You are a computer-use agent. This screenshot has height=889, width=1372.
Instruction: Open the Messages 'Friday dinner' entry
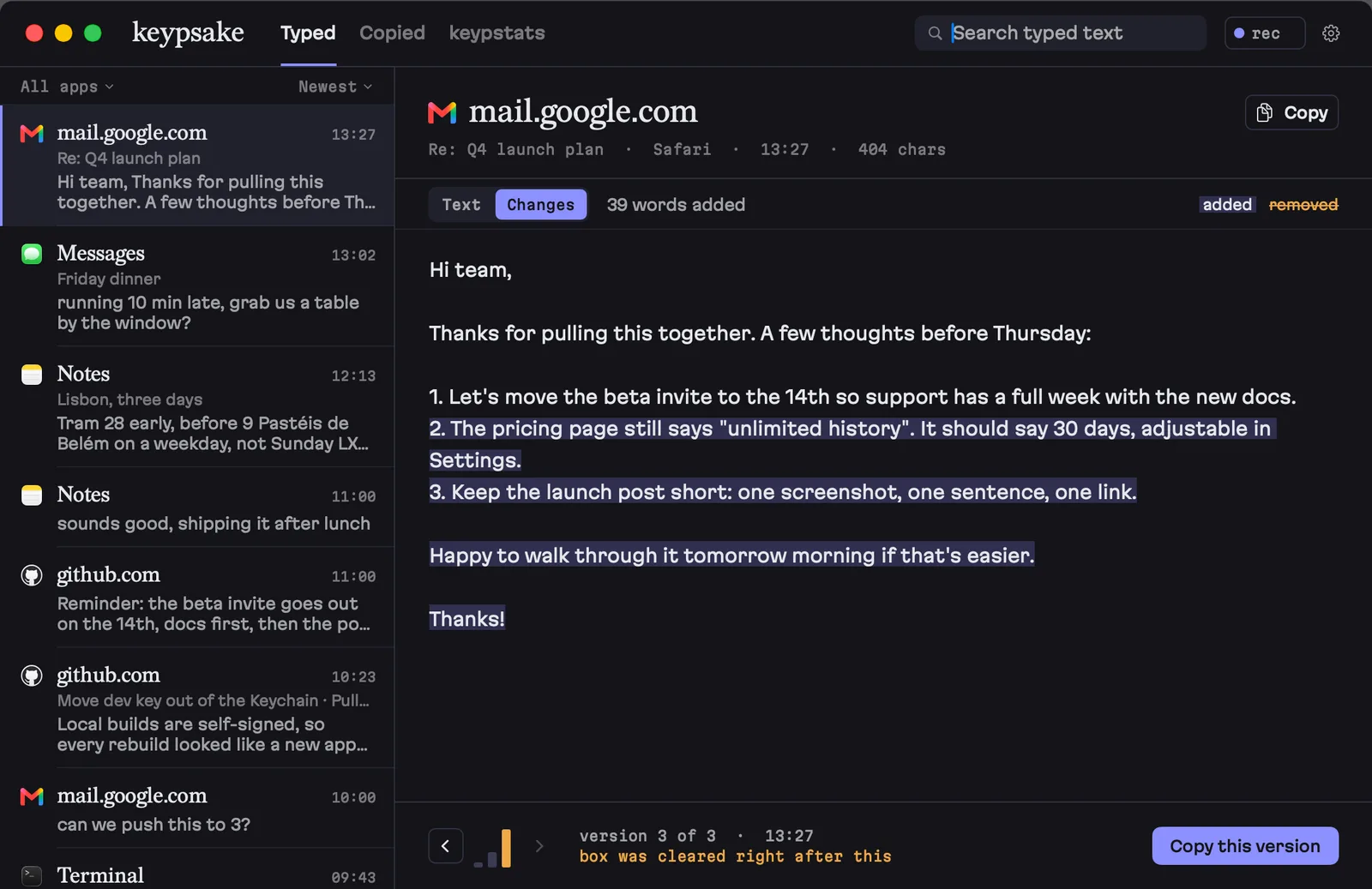click(x=198, y=286)
